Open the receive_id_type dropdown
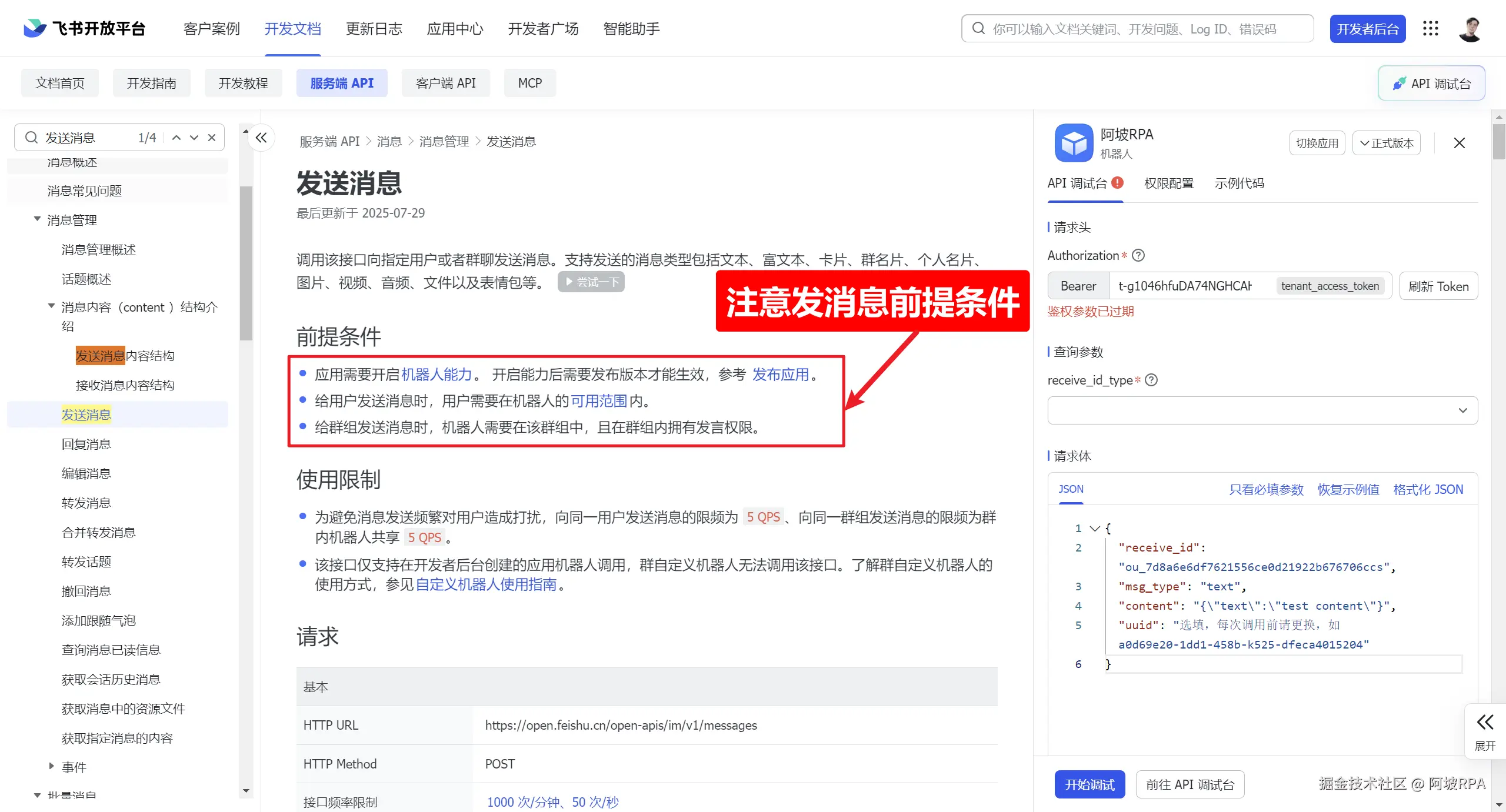The image size is (1506, 812). pos(1262,410)
